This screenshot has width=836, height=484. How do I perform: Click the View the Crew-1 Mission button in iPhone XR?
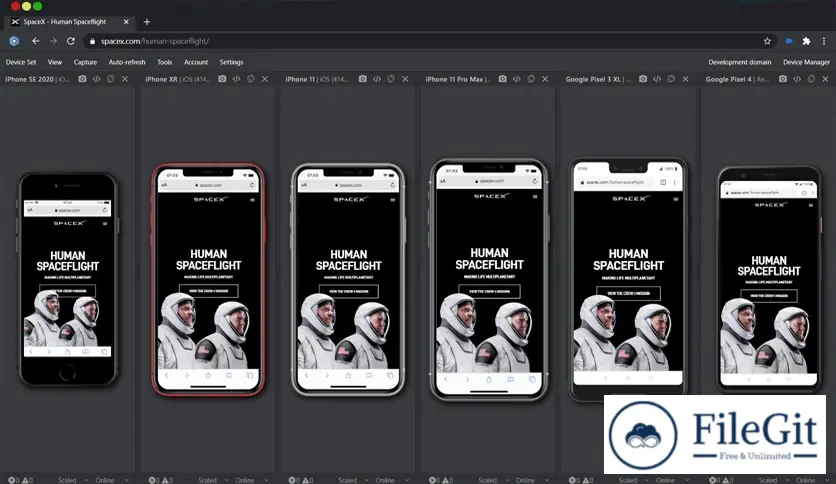point(208,291)
